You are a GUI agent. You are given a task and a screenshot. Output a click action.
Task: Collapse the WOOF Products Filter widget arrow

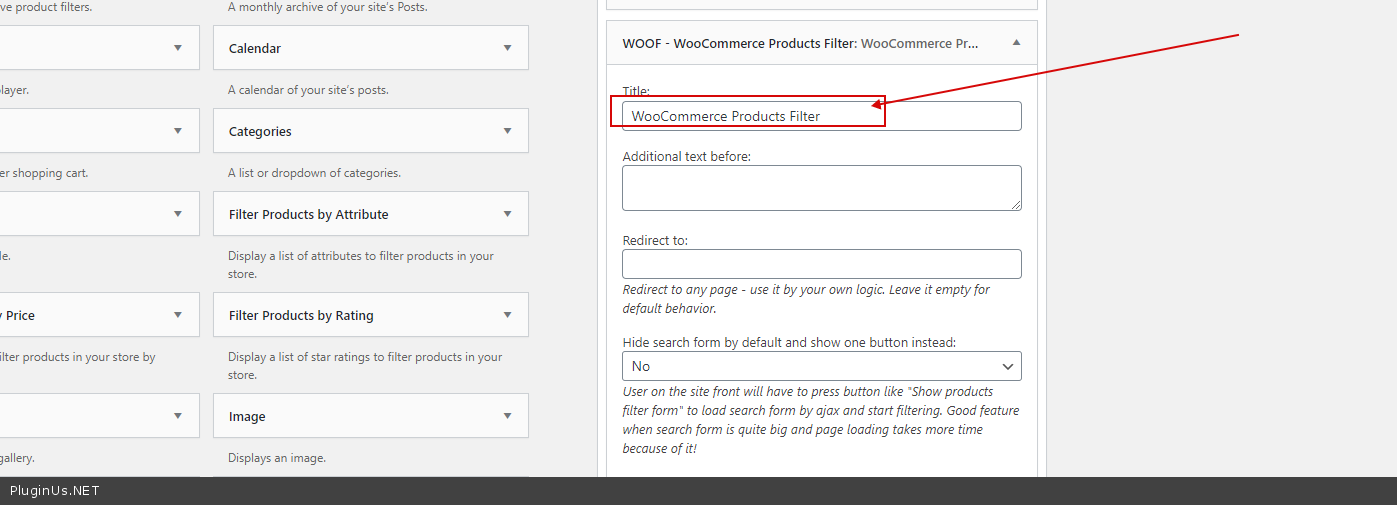tap(1016, 43)
